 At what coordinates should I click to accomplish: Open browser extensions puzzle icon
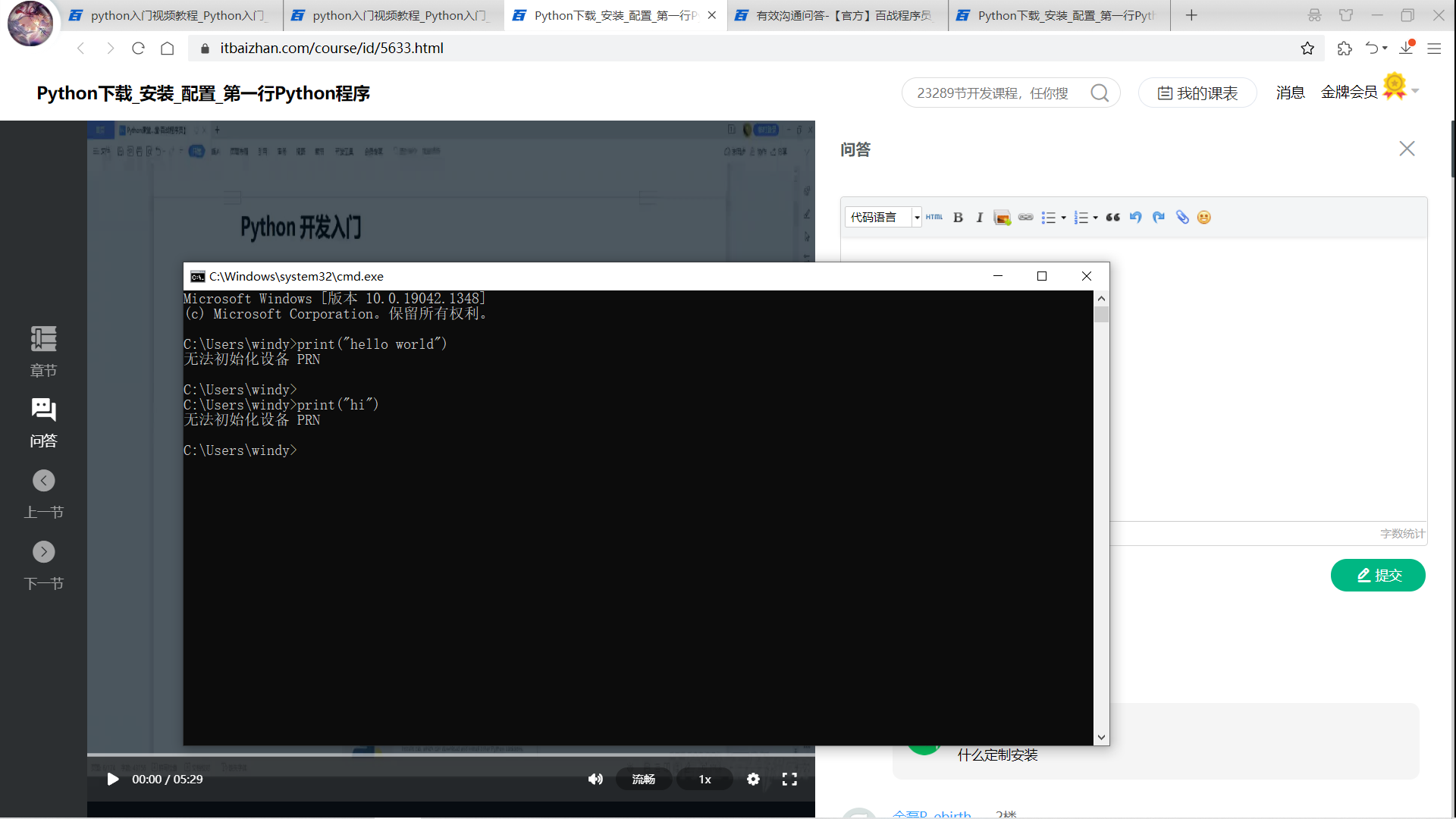(x=1345, y=49)
